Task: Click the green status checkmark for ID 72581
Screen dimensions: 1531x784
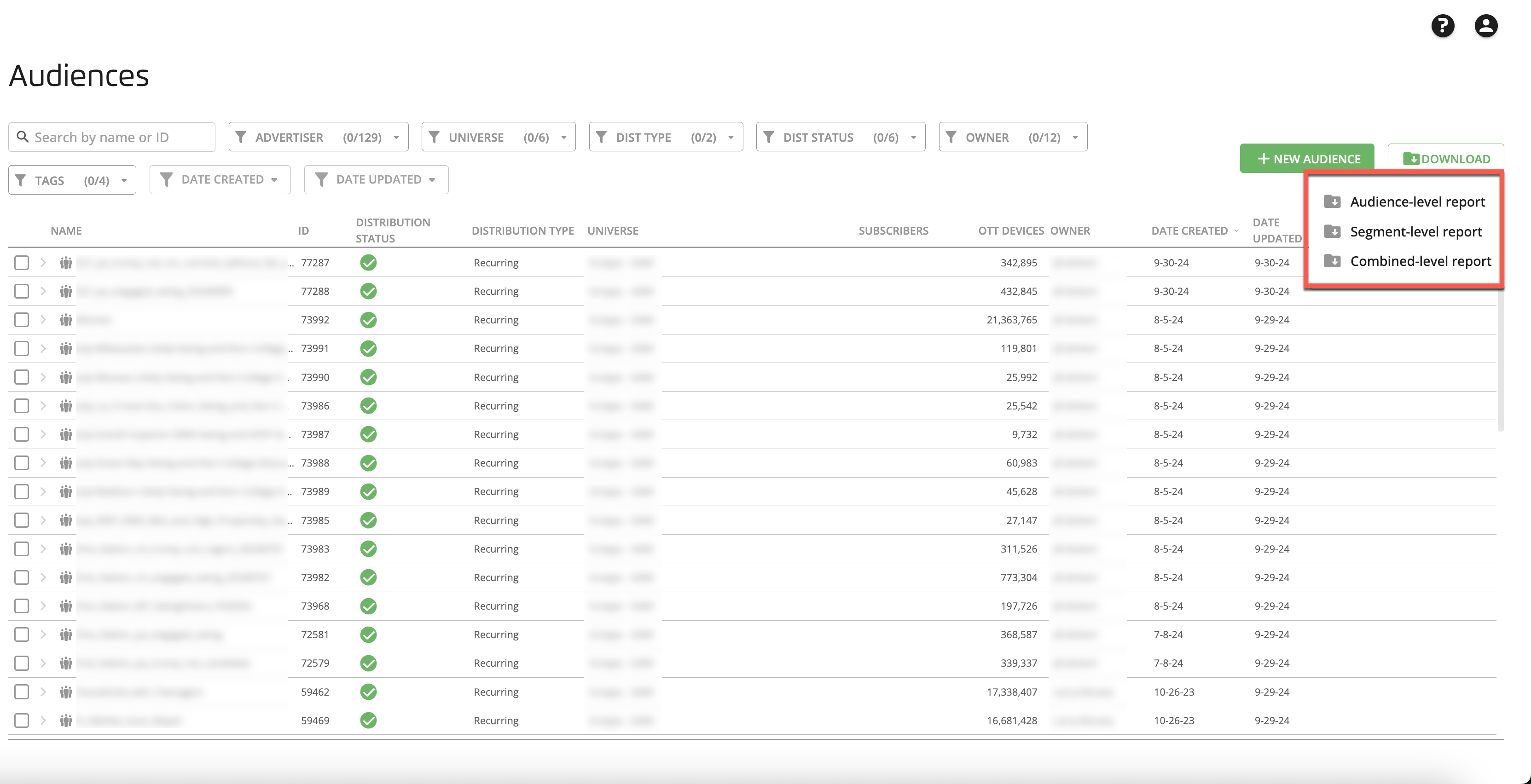Action: pyautogui.click(x=369, y=634)
